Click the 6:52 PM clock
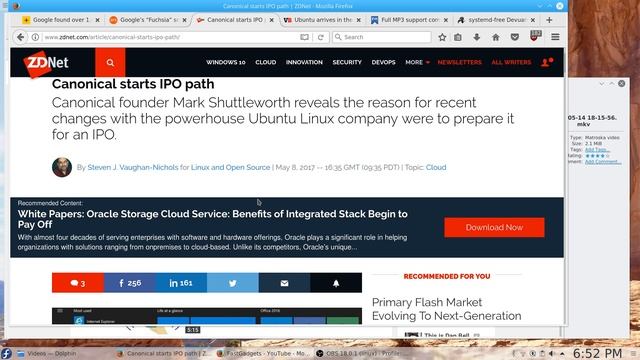 tap(598, 353)
